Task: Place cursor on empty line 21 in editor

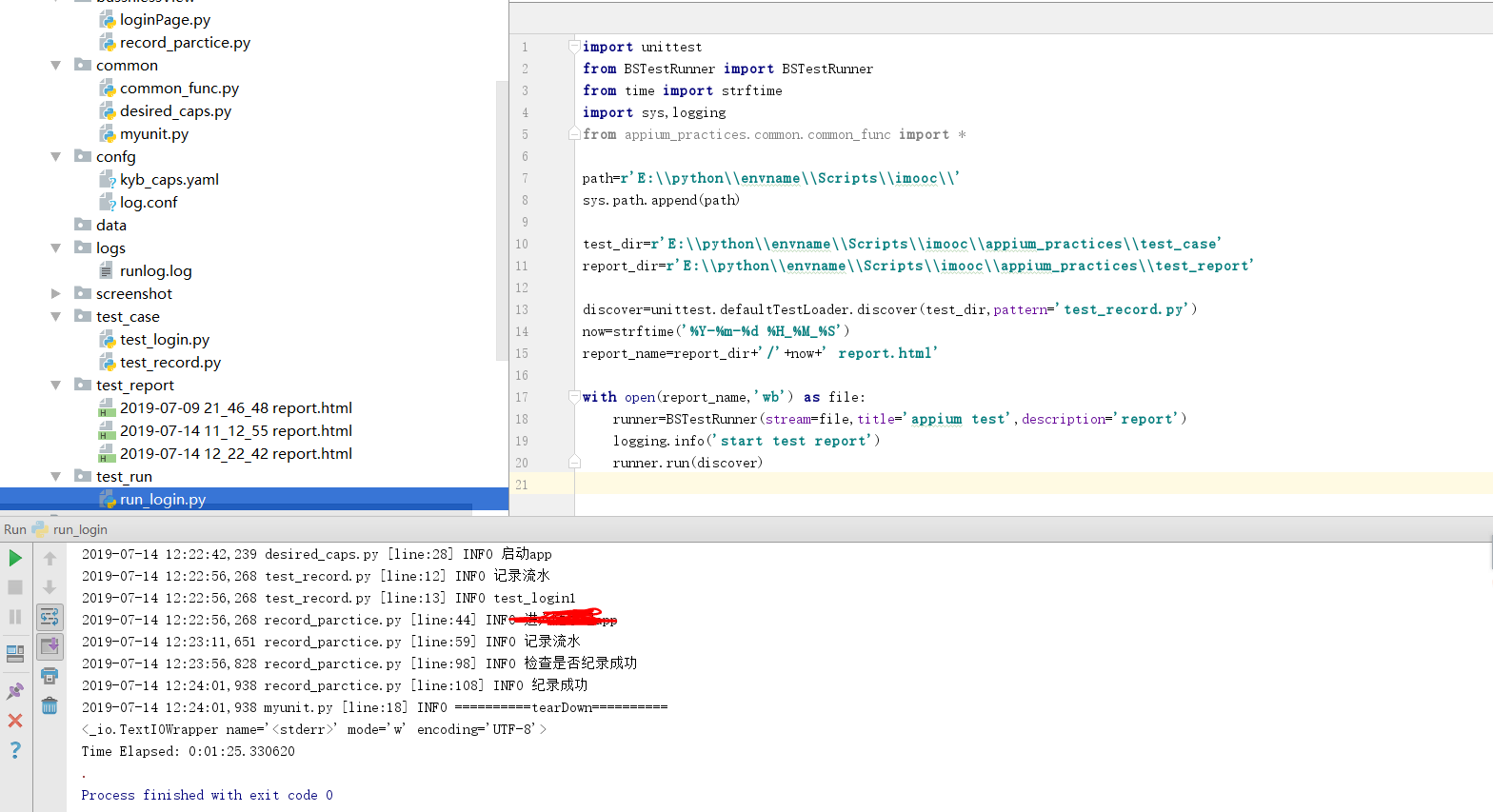Action: click(x=1033, y=485)
